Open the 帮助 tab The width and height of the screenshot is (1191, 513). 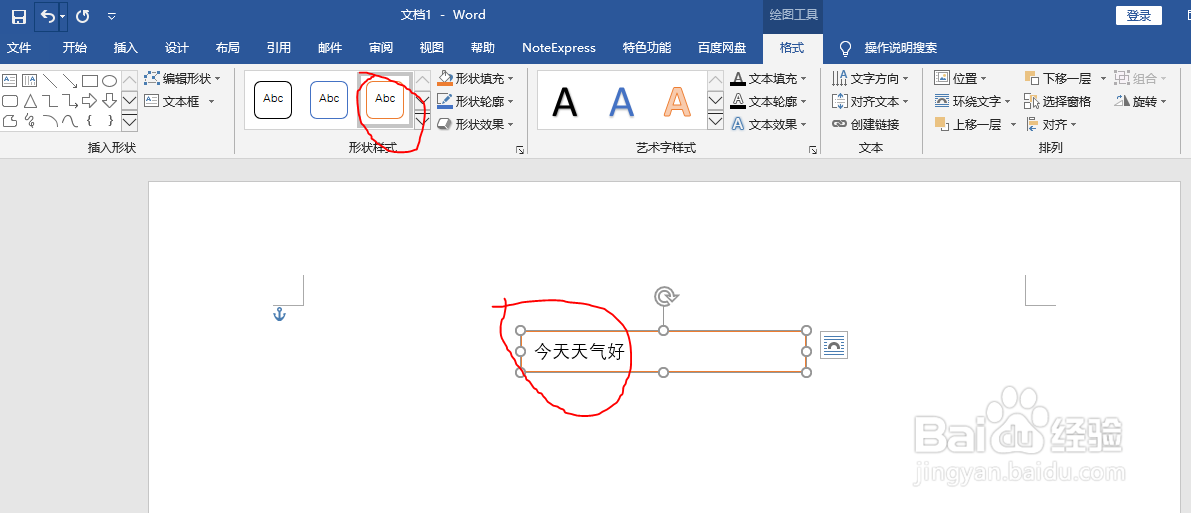[482, 48]
